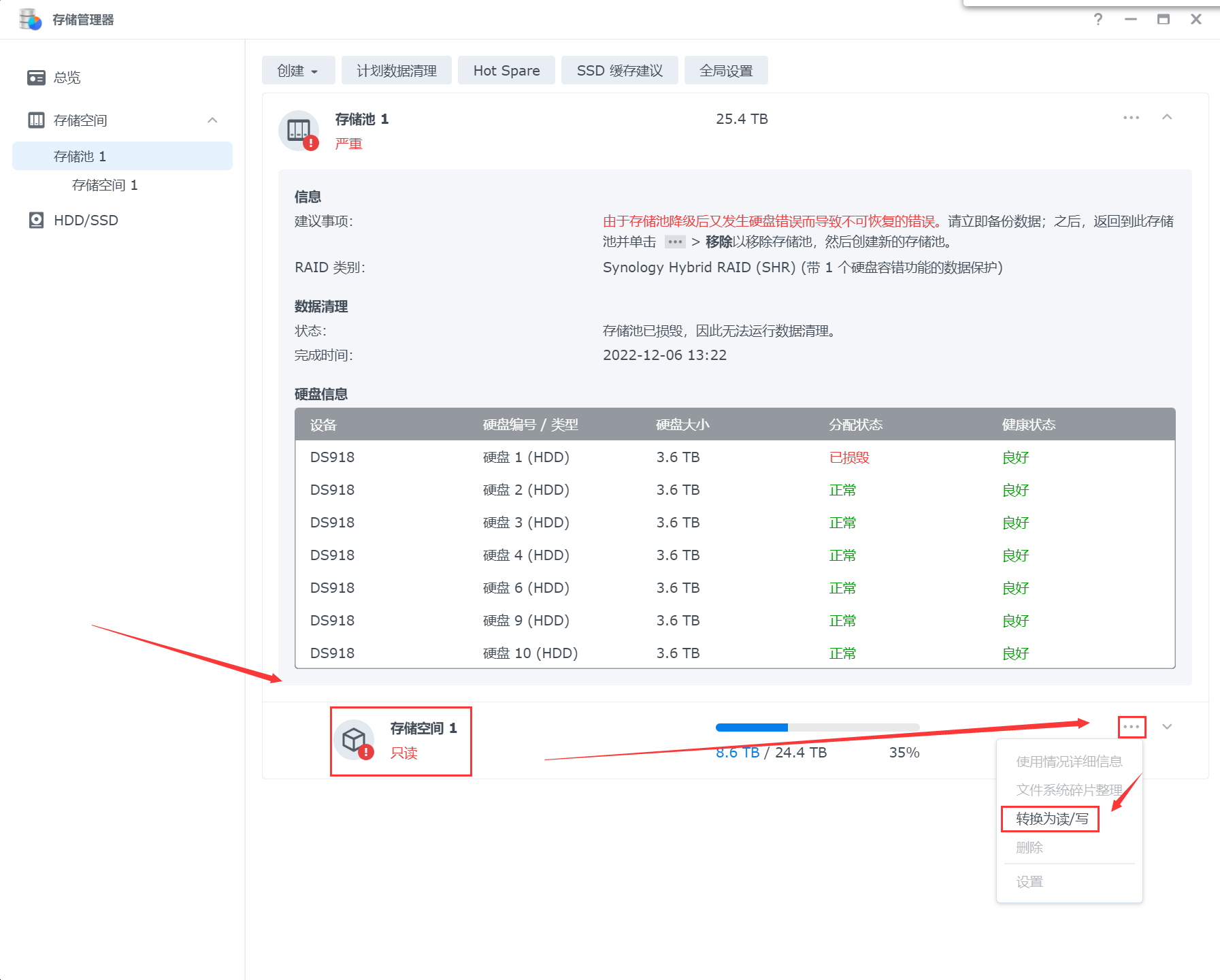Image resolution: width=1220 pixels, height=980 pixels.
Task: Select 设置 in the volume context menu
Action: click(x=1029, y=882)
